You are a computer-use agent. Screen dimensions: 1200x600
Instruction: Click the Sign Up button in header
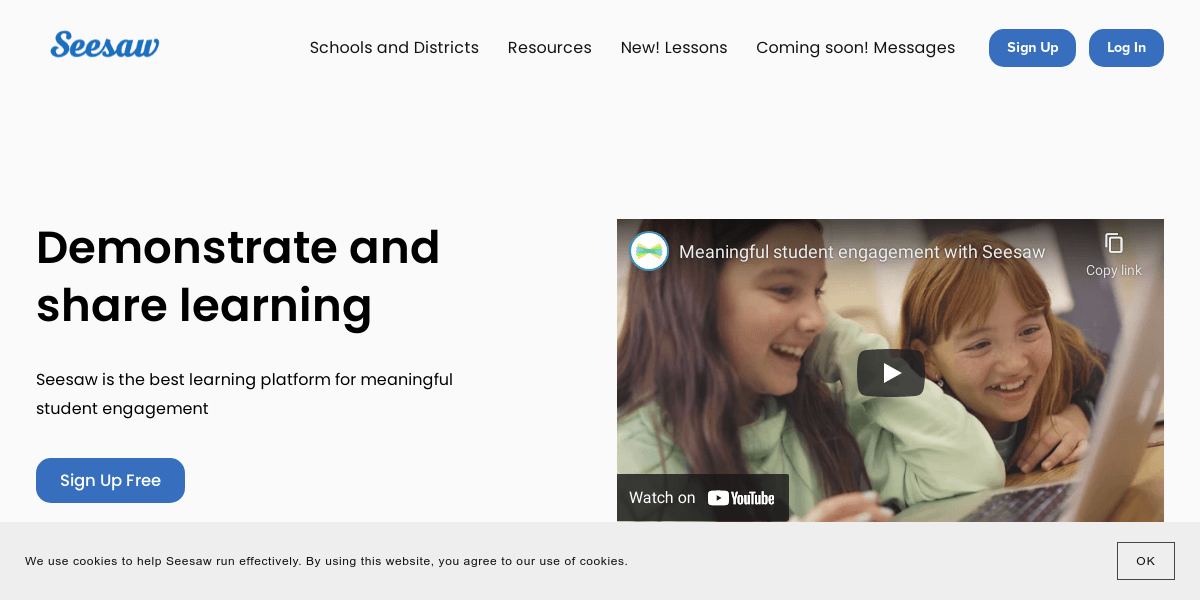[x=1032, y=48]
